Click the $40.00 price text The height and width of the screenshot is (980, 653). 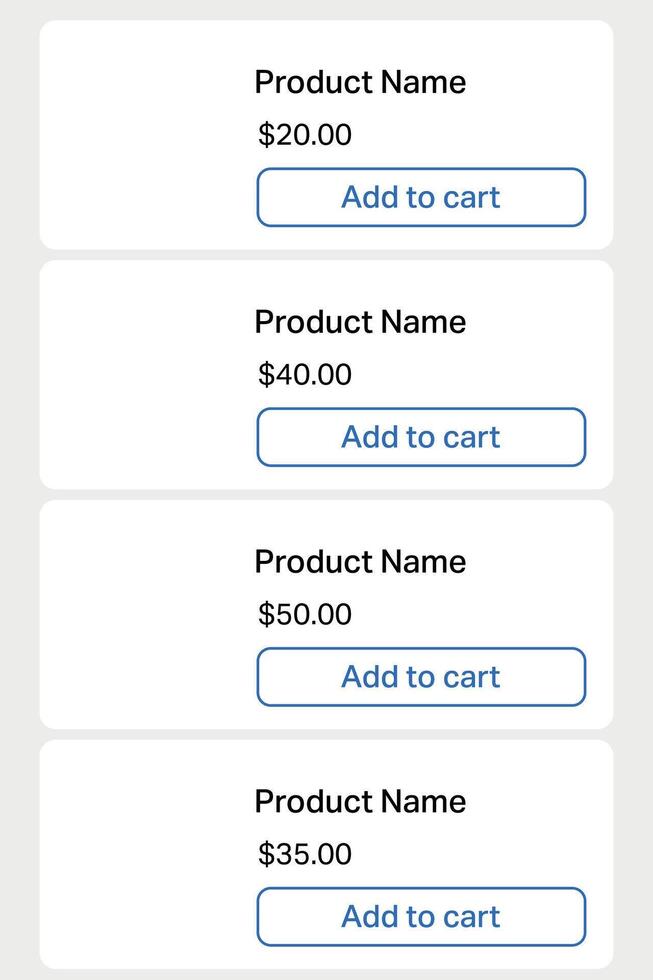coord(304,374)
